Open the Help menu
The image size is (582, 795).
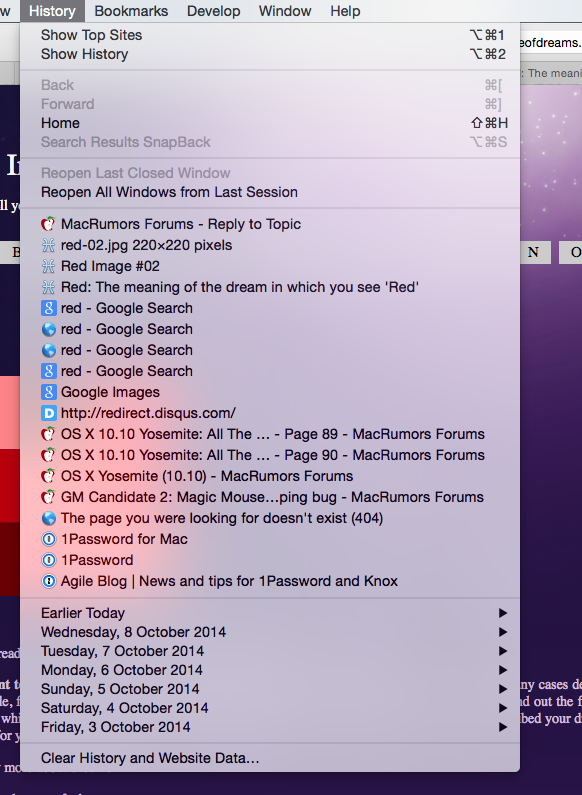click(345, 11)
